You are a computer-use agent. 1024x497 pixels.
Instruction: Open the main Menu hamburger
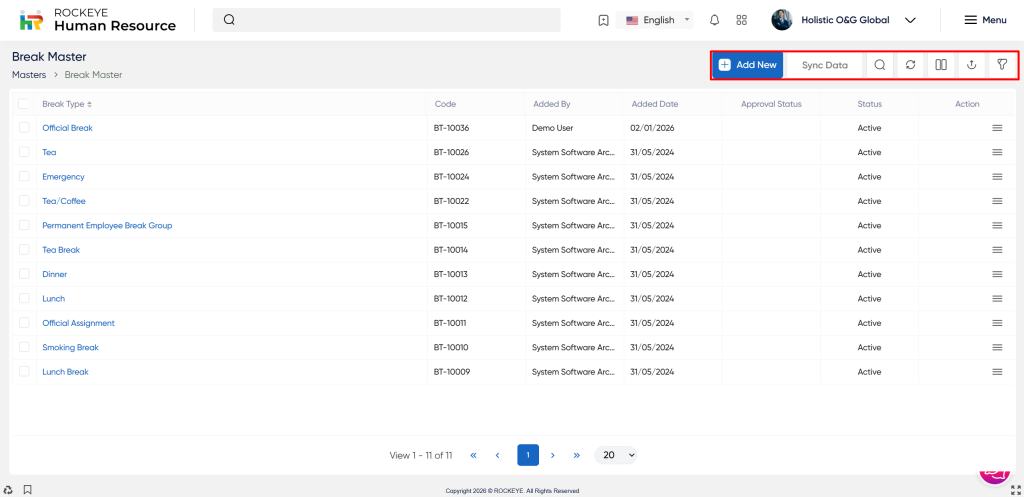point(984,20)
